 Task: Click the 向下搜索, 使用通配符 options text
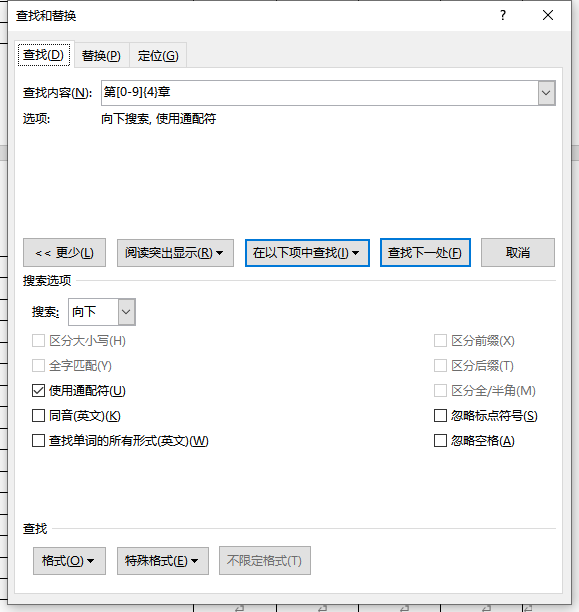coord(159,119)
